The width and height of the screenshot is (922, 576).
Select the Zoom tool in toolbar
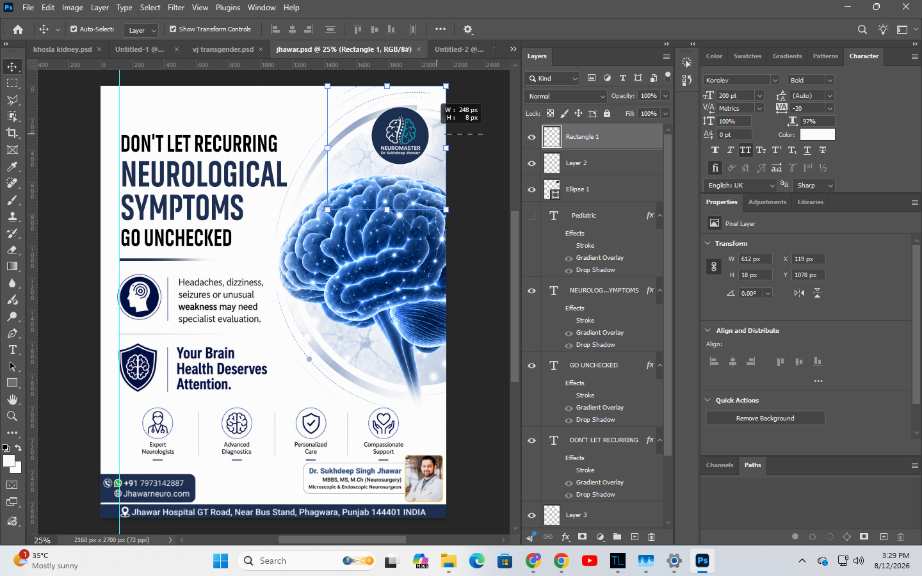click(12, 416)
